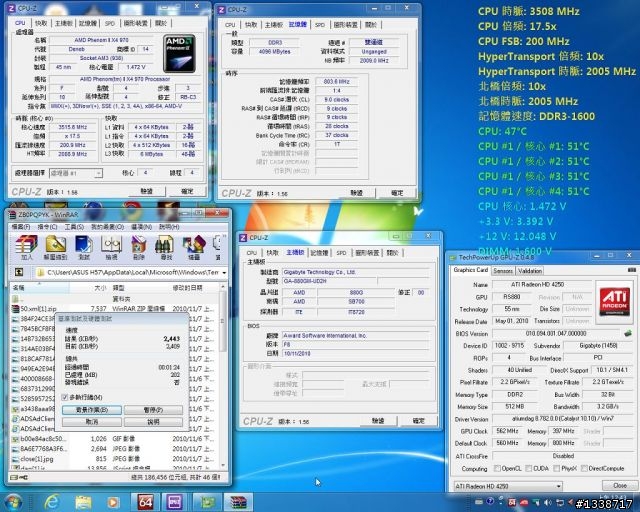Click the Driver Version field in GPU-Z
640x512 pixels.
[562, 419]
